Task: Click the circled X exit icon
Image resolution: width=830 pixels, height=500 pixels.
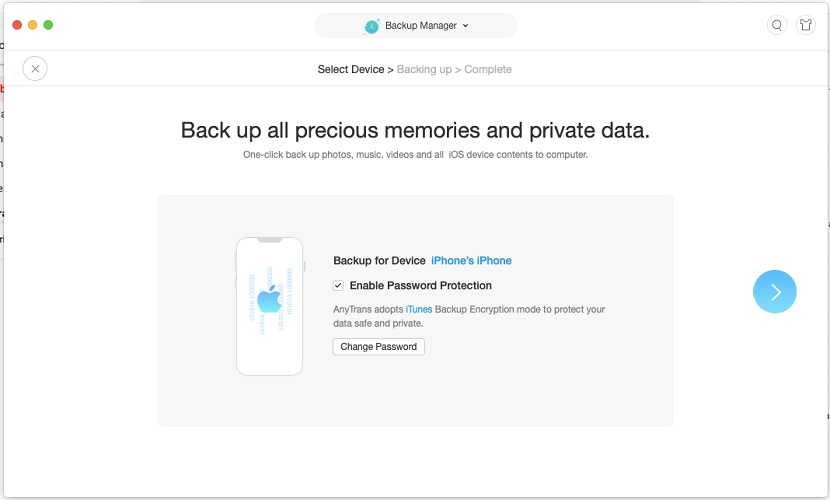Action: coord(35,69)
